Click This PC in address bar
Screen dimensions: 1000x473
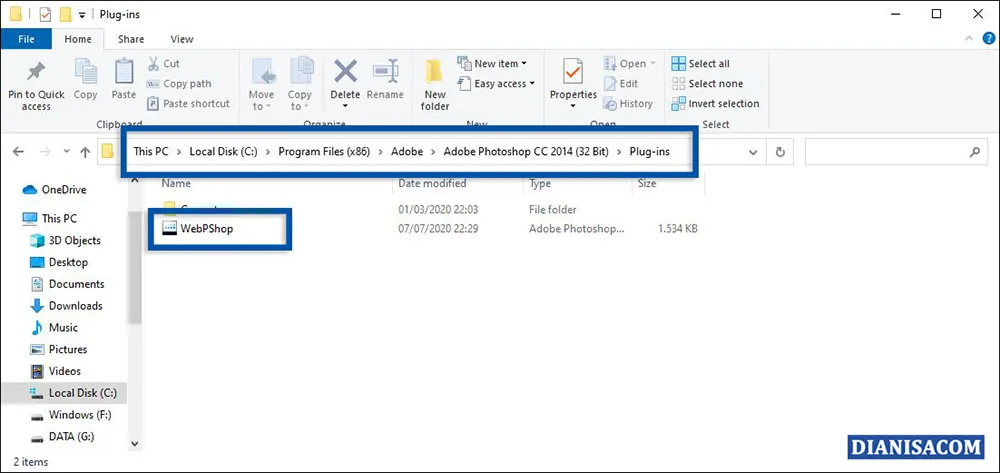(151, 152)
